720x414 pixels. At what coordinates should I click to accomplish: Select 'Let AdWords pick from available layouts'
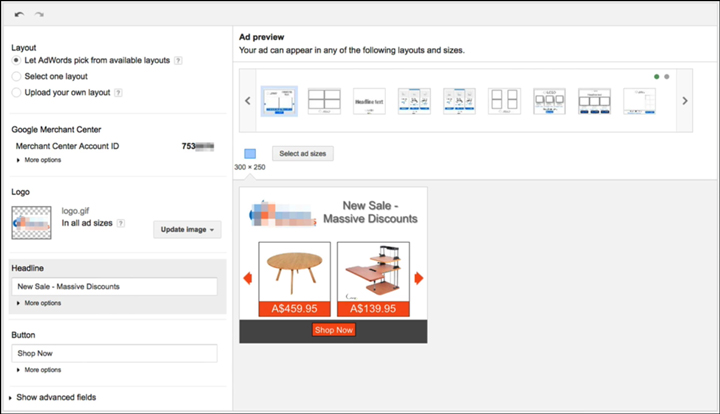16,61
